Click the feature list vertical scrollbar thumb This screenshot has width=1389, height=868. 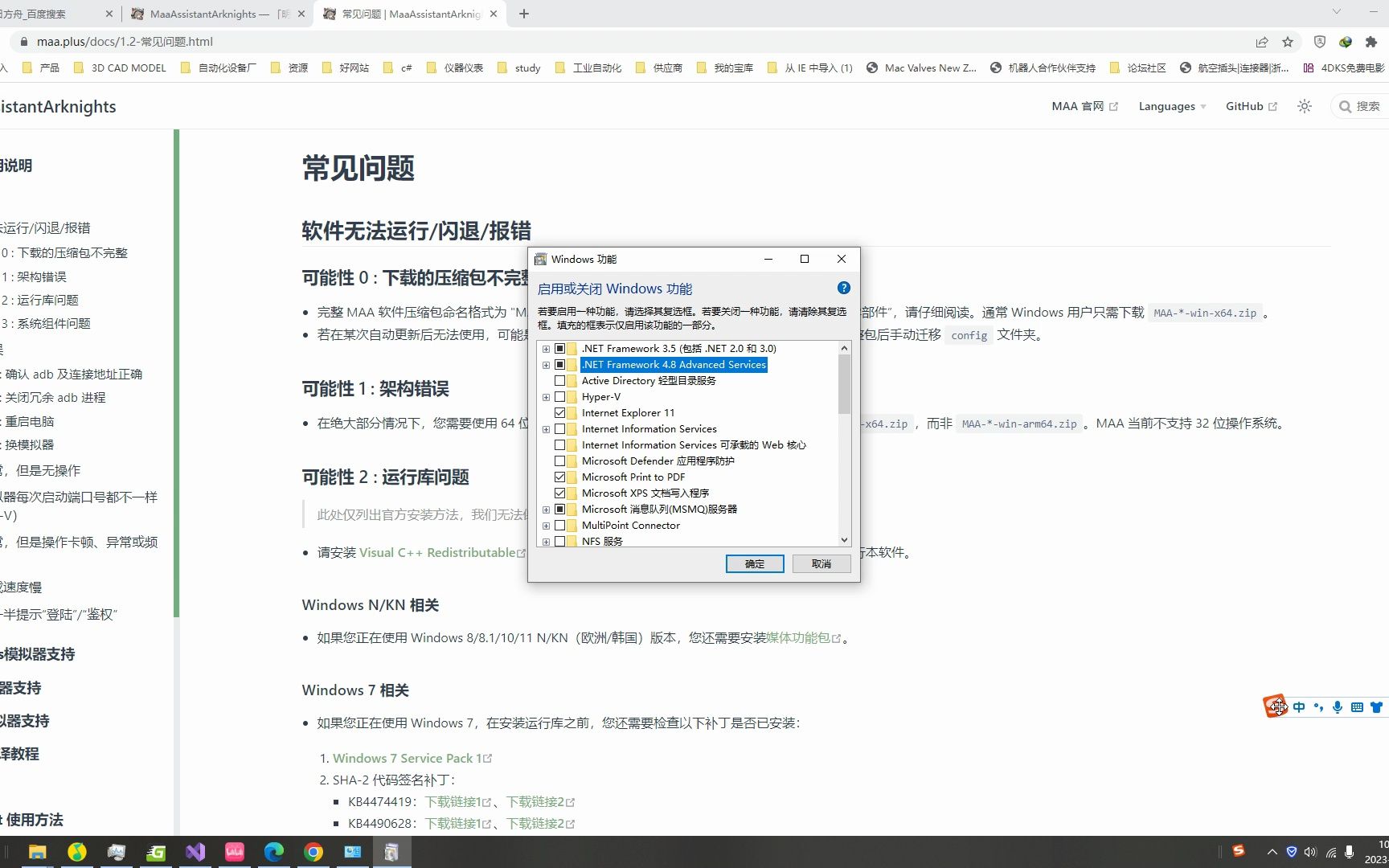(x=844, y=384)
